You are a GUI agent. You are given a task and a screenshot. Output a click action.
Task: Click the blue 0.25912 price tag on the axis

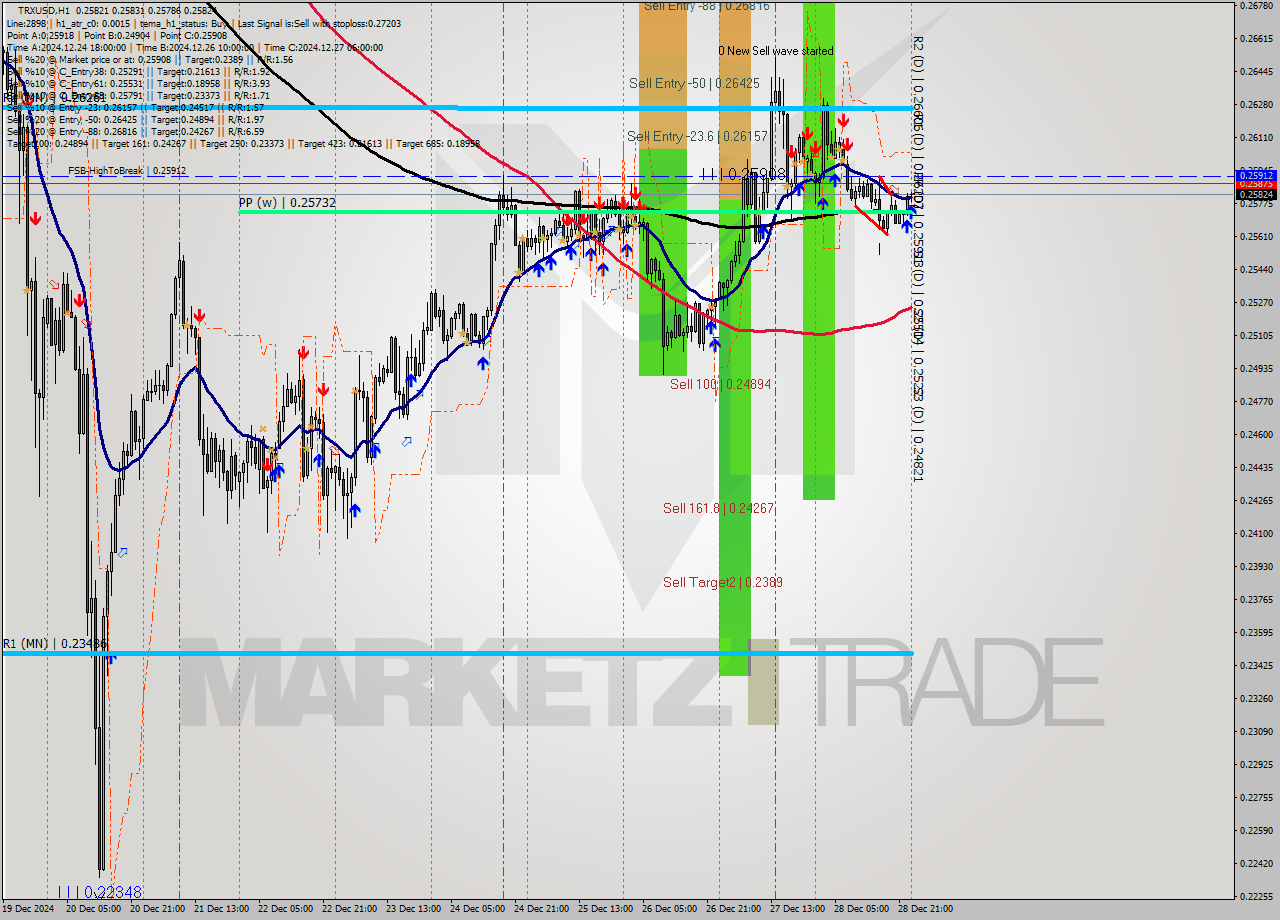click(1256, 175)
